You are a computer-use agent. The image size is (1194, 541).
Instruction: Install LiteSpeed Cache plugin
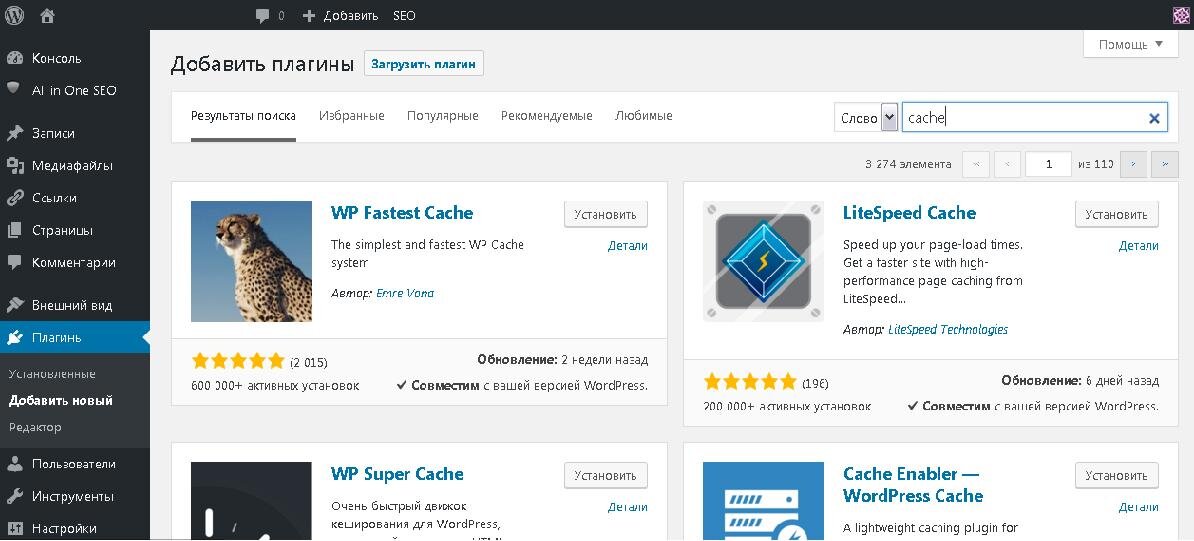click(x=1116, y=215)
